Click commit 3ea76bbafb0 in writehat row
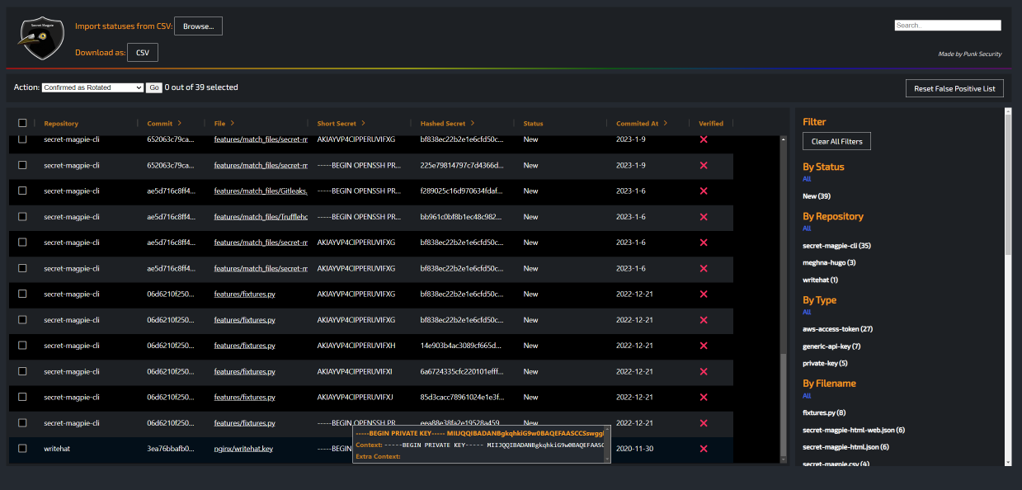1022x490 pixels. point(170,448)
